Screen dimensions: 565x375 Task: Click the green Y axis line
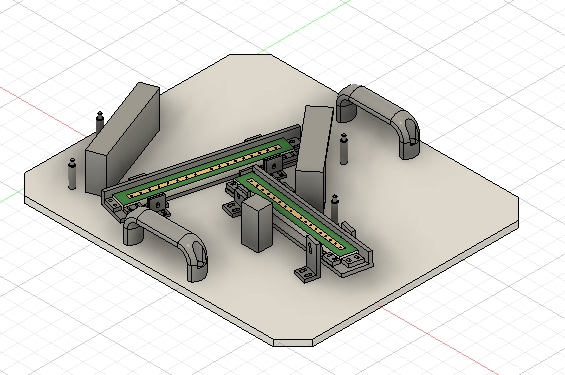pyautogui.click(x=306, y=26)
